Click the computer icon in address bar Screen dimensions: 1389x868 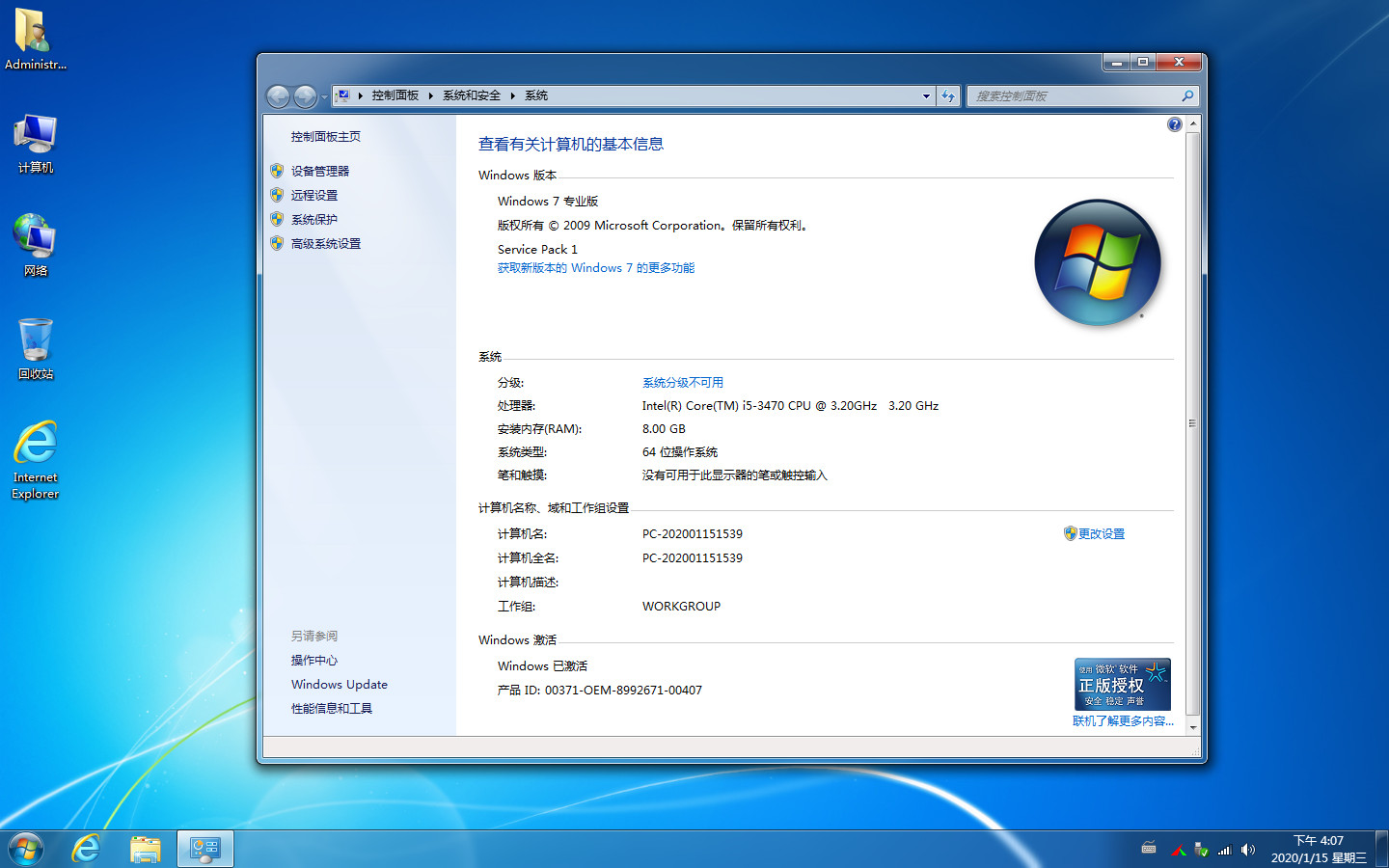[342, 95]
